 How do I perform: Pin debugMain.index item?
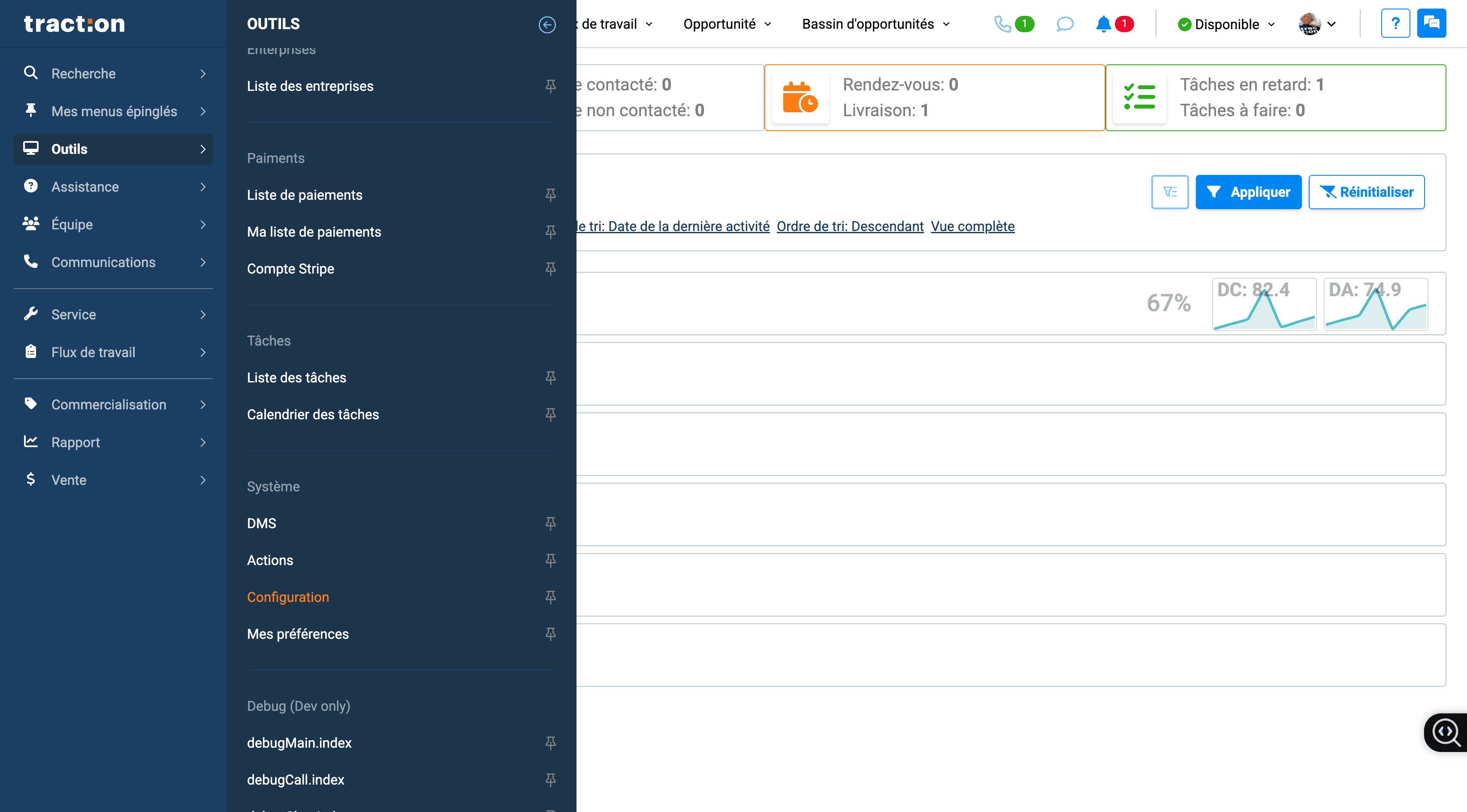(550, 743)
